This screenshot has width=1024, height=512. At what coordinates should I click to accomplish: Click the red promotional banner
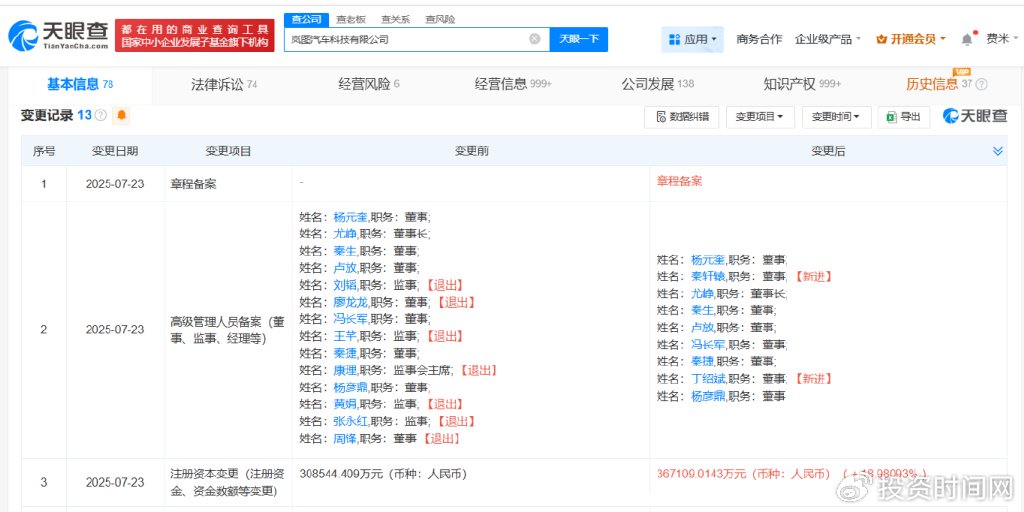click(x=195, y=35)
